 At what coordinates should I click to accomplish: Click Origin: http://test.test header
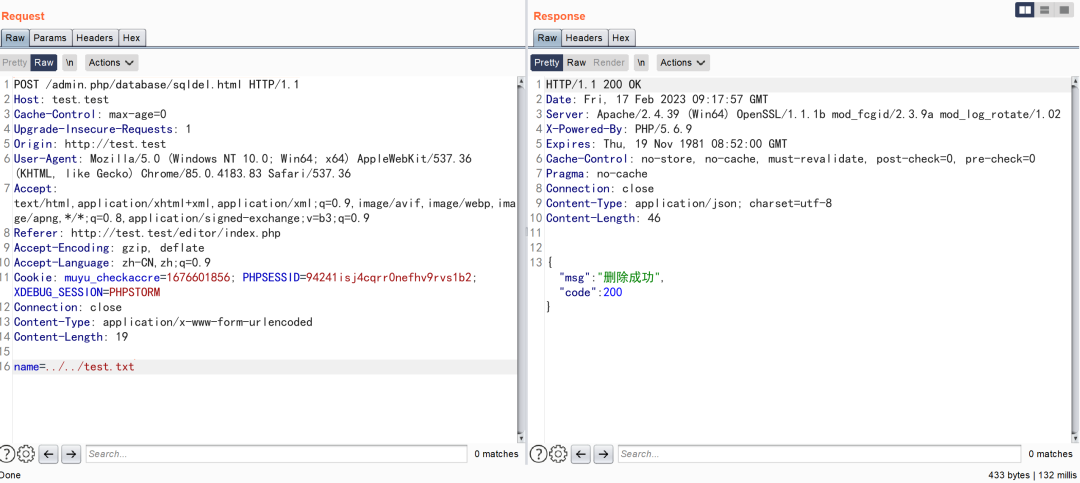tap(90, 144)
